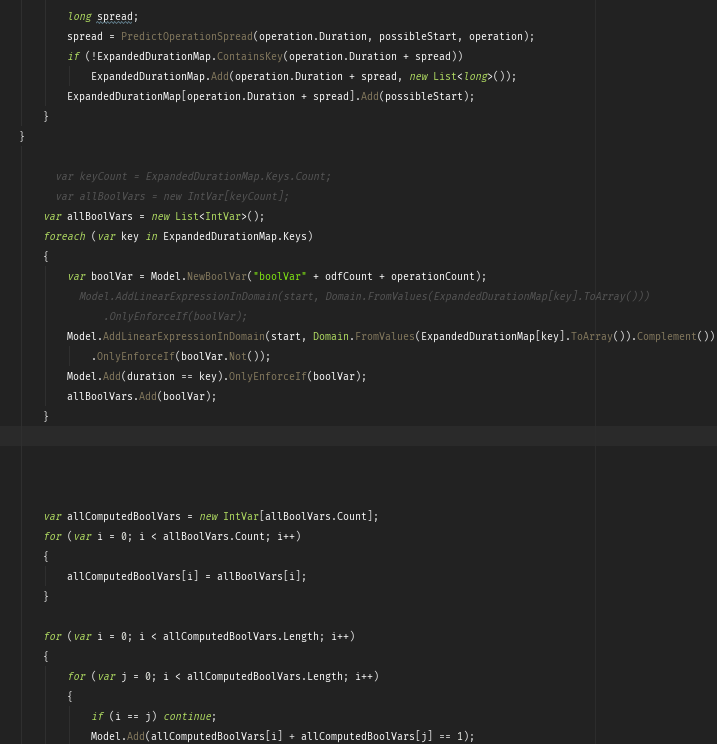Click the 'if (i == j)' condition
Viewport: 717px width, 744px height.
(x=124, y=716)
